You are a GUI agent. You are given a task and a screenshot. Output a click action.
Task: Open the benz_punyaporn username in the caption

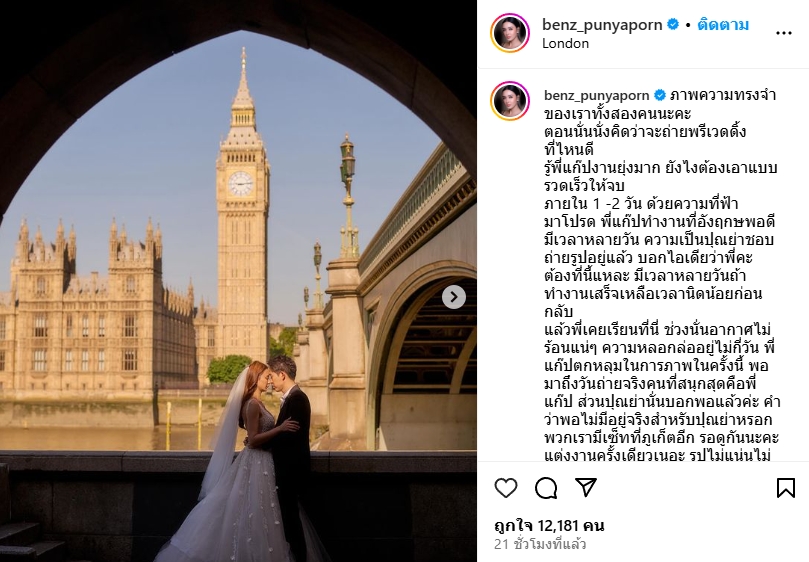pyautogui.click(x=596, y=95)
